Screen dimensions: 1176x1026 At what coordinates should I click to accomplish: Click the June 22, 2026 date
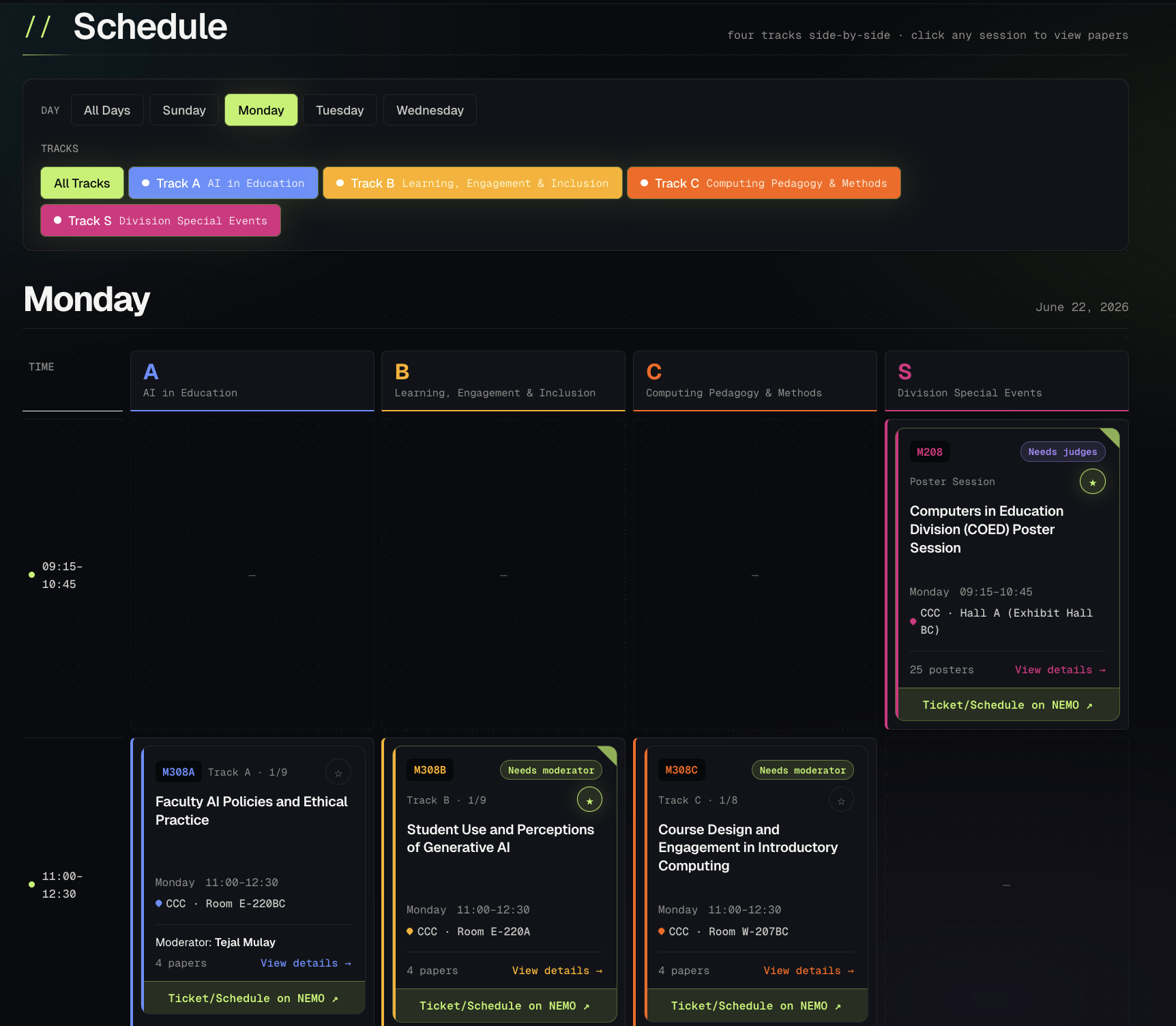(x=1082, y=307)
